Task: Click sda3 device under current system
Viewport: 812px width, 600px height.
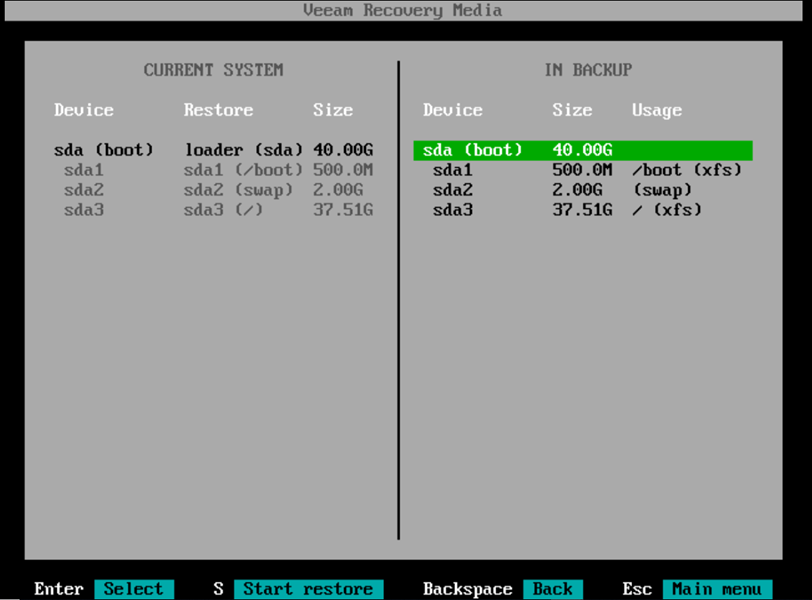Action: (83, 210)
